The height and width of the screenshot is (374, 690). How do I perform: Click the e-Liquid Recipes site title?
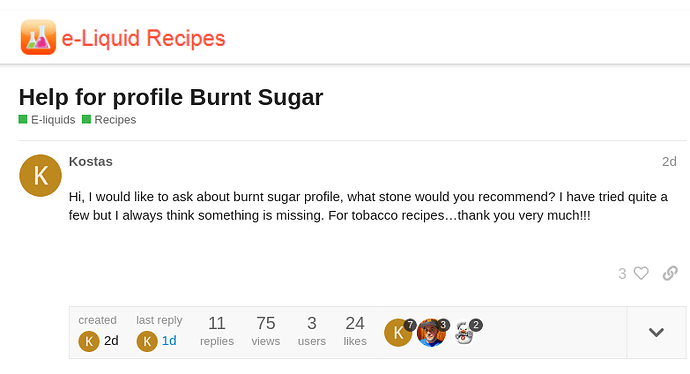tap(143, 38)
